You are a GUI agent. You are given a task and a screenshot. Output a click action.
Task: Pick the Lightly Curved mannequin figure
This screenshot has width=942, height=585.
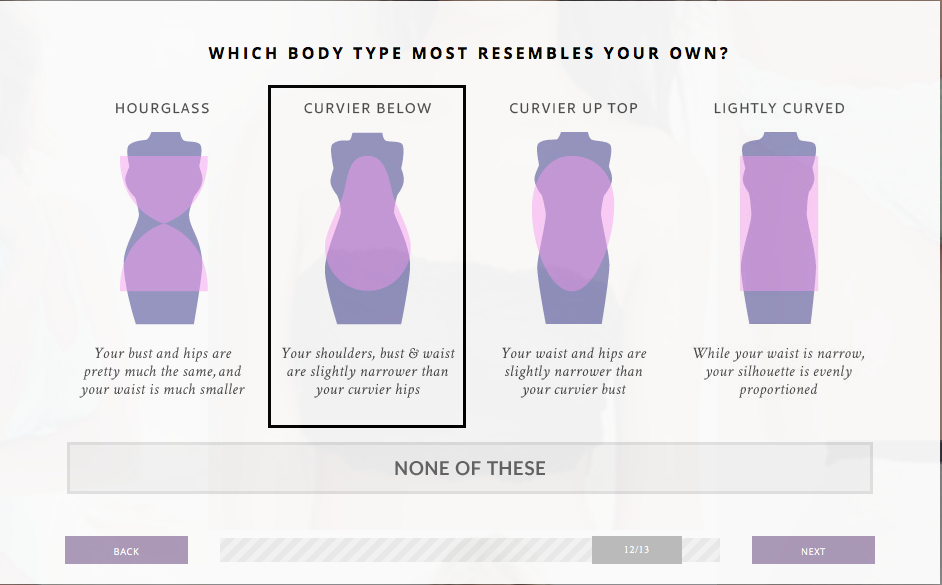(x=779, y=227)
